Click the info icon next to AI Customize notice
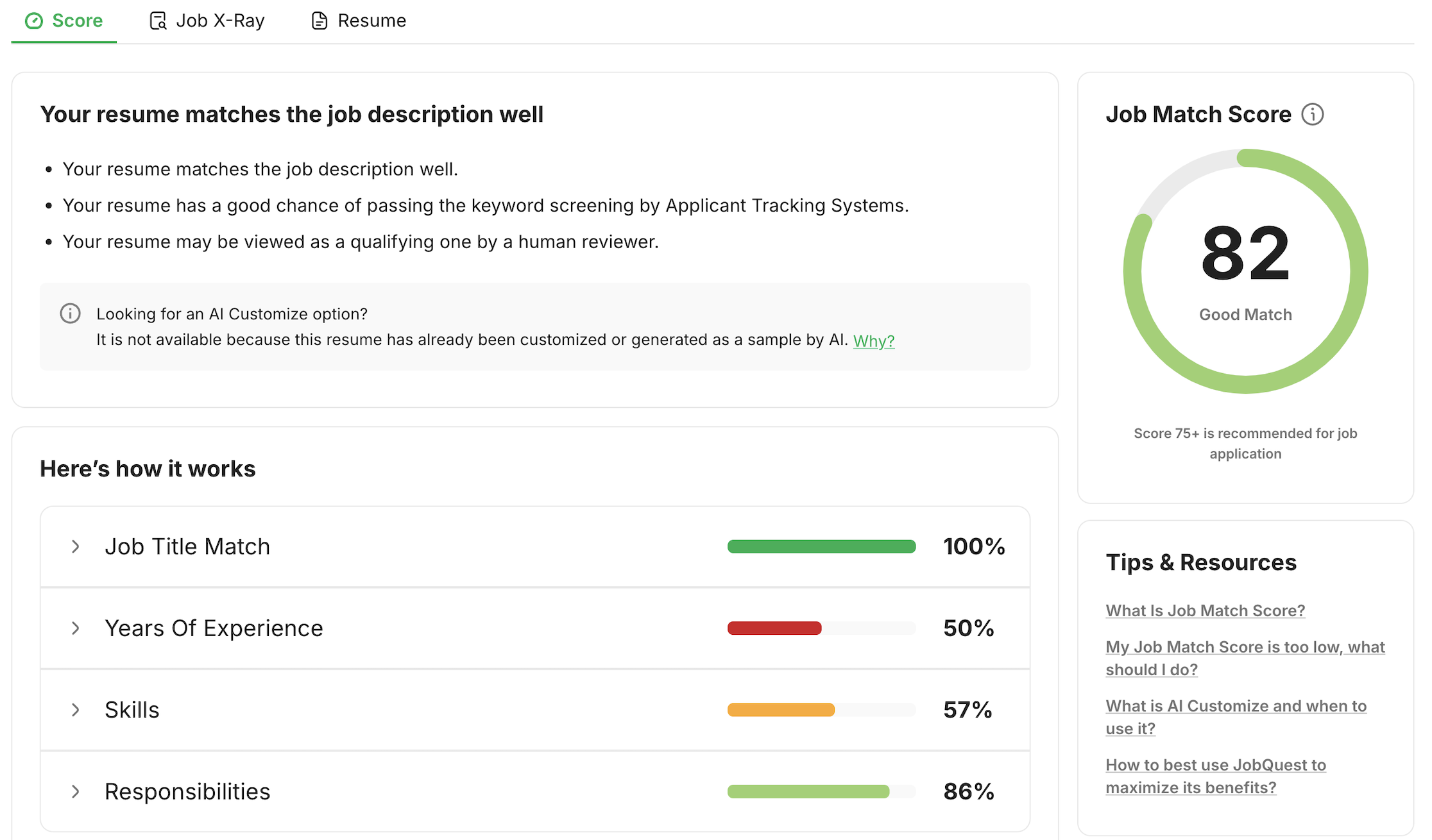 (x=70, y=314)
